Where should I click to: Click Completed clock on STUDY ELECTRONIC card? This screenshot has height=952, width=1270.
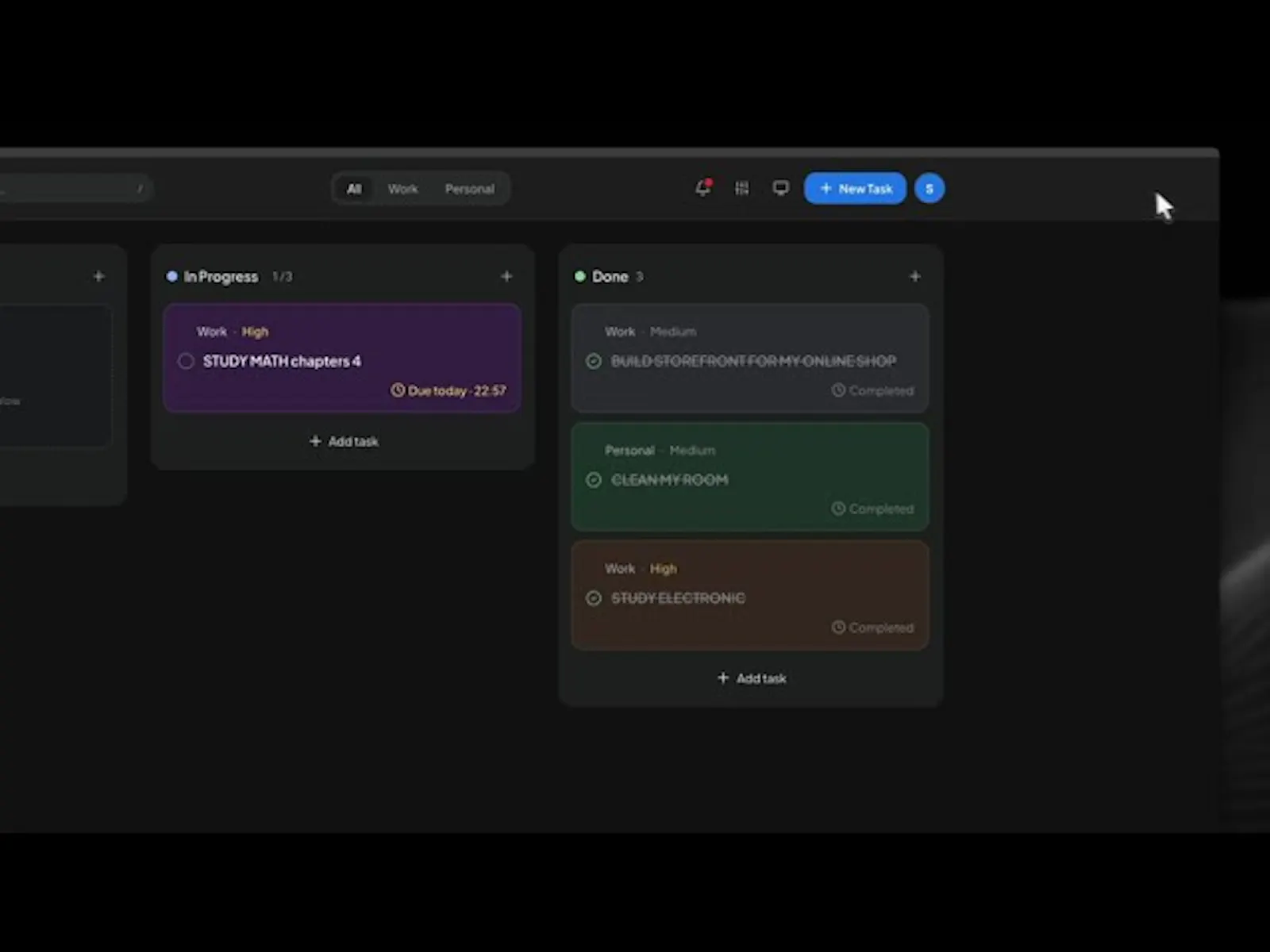coord(838,628)
